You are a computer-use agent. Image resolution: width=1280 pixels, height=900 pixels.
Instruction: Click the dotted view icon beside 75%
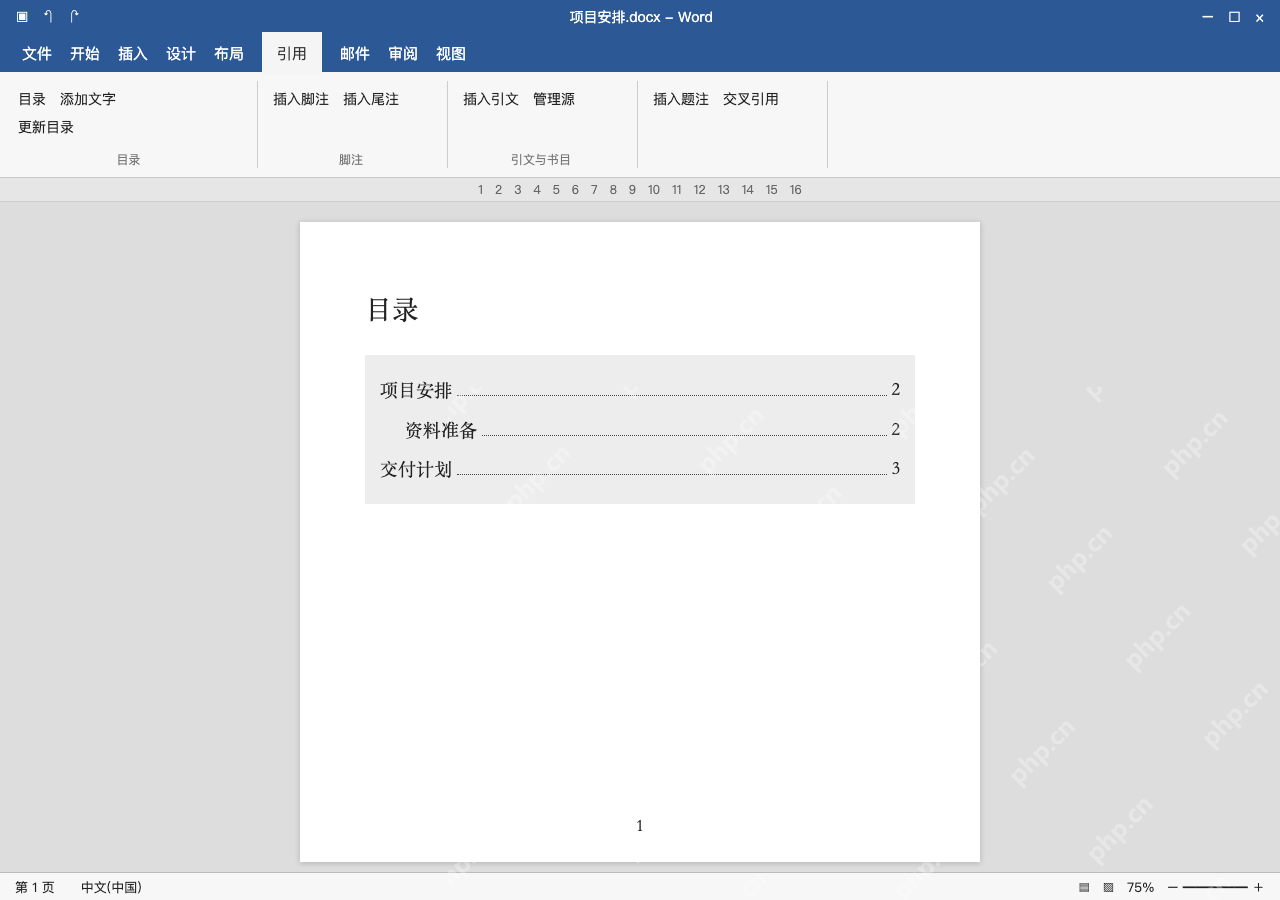click(1108, 887)
